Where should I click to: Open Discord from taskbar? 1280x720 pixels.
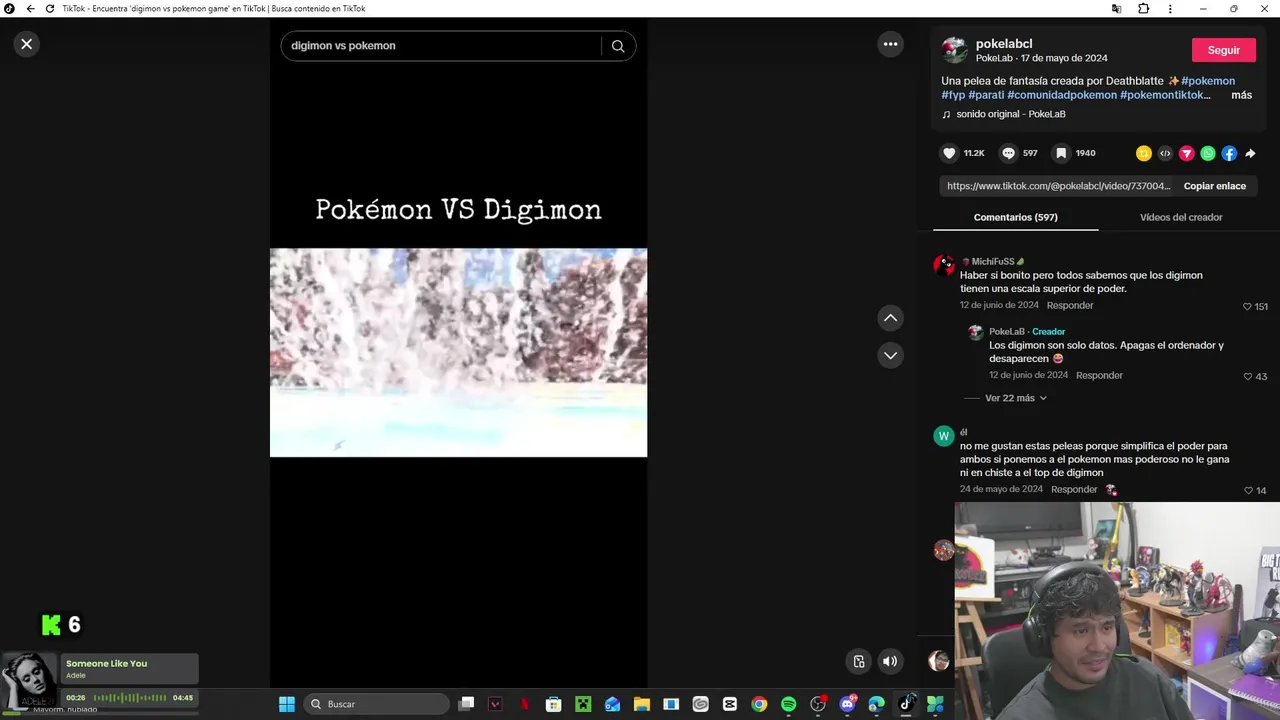[847, 704]
